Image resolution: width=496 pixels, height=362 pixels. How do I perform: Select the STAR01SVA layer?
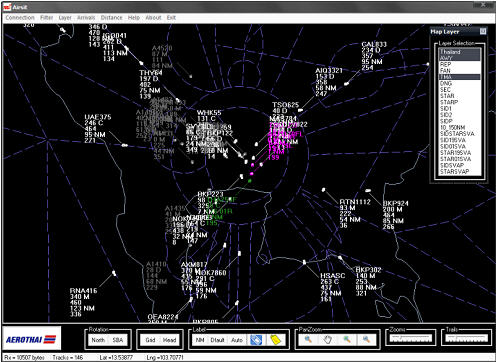(x=460, y=159)
